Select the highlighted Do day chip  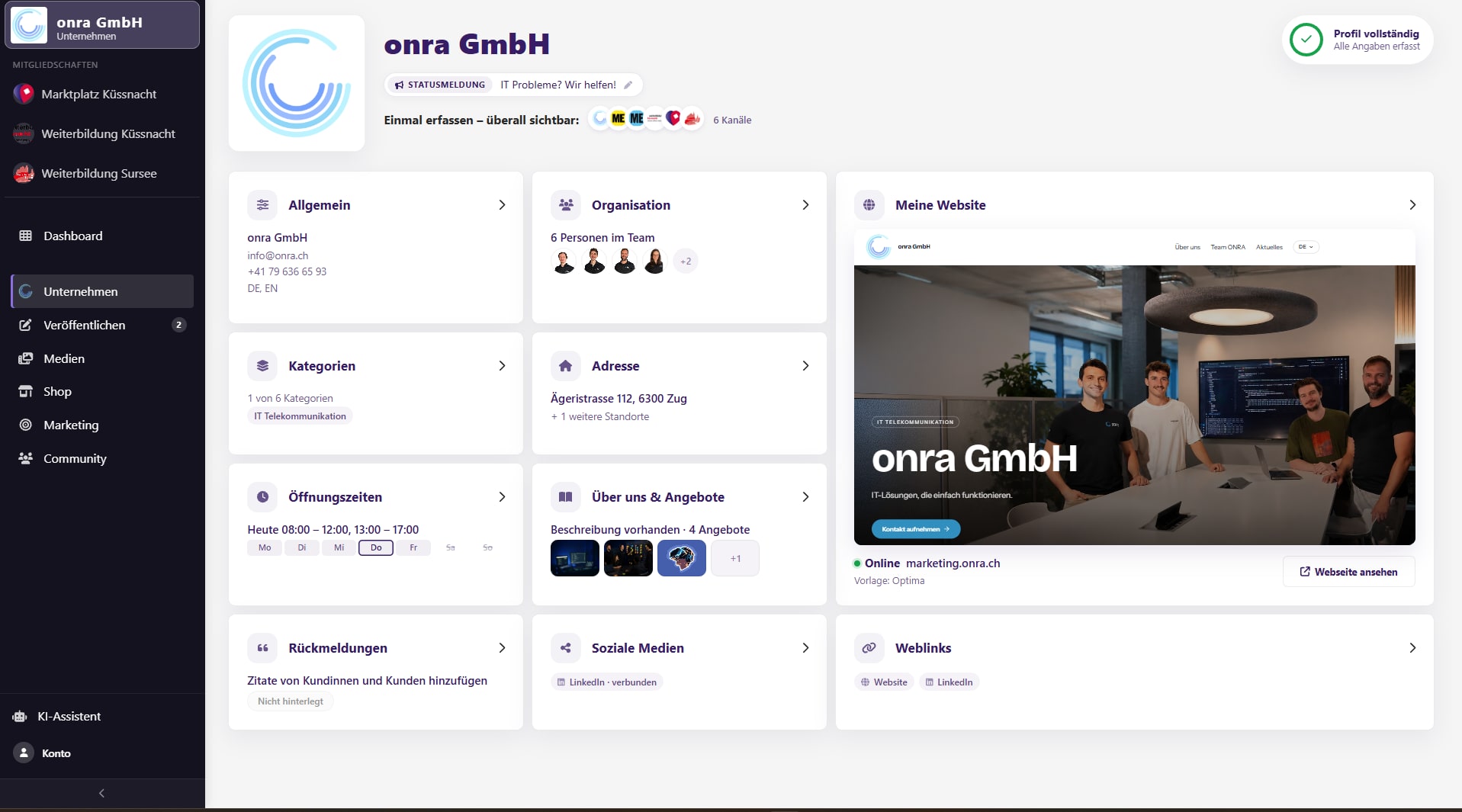click(x=376, y=547)
